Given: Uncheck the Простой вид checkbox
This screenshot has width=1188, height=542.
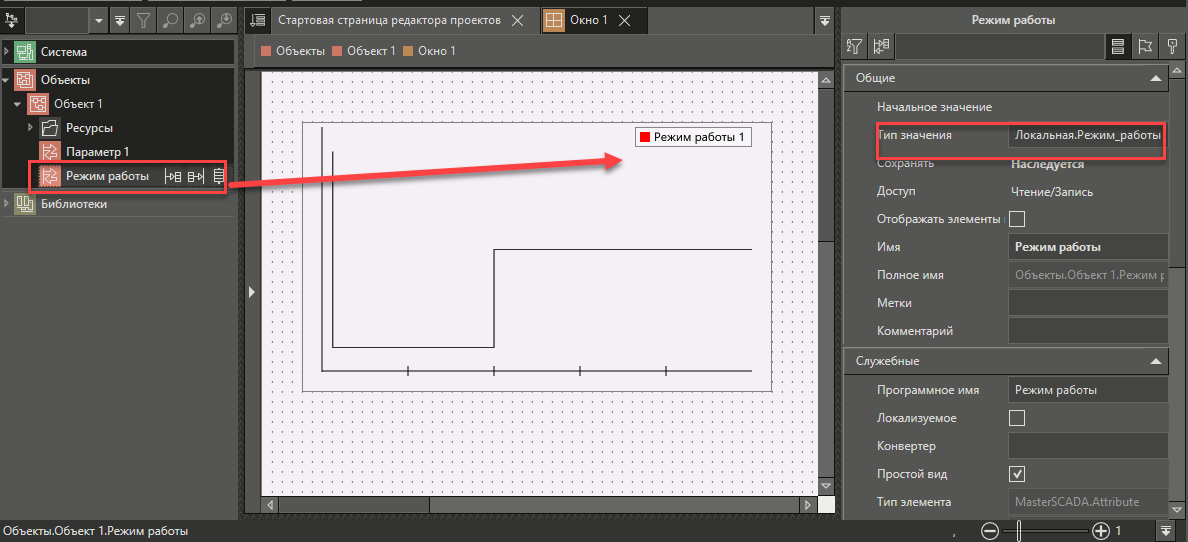Looking at the screenshot, I should [x=1017, y=474].
